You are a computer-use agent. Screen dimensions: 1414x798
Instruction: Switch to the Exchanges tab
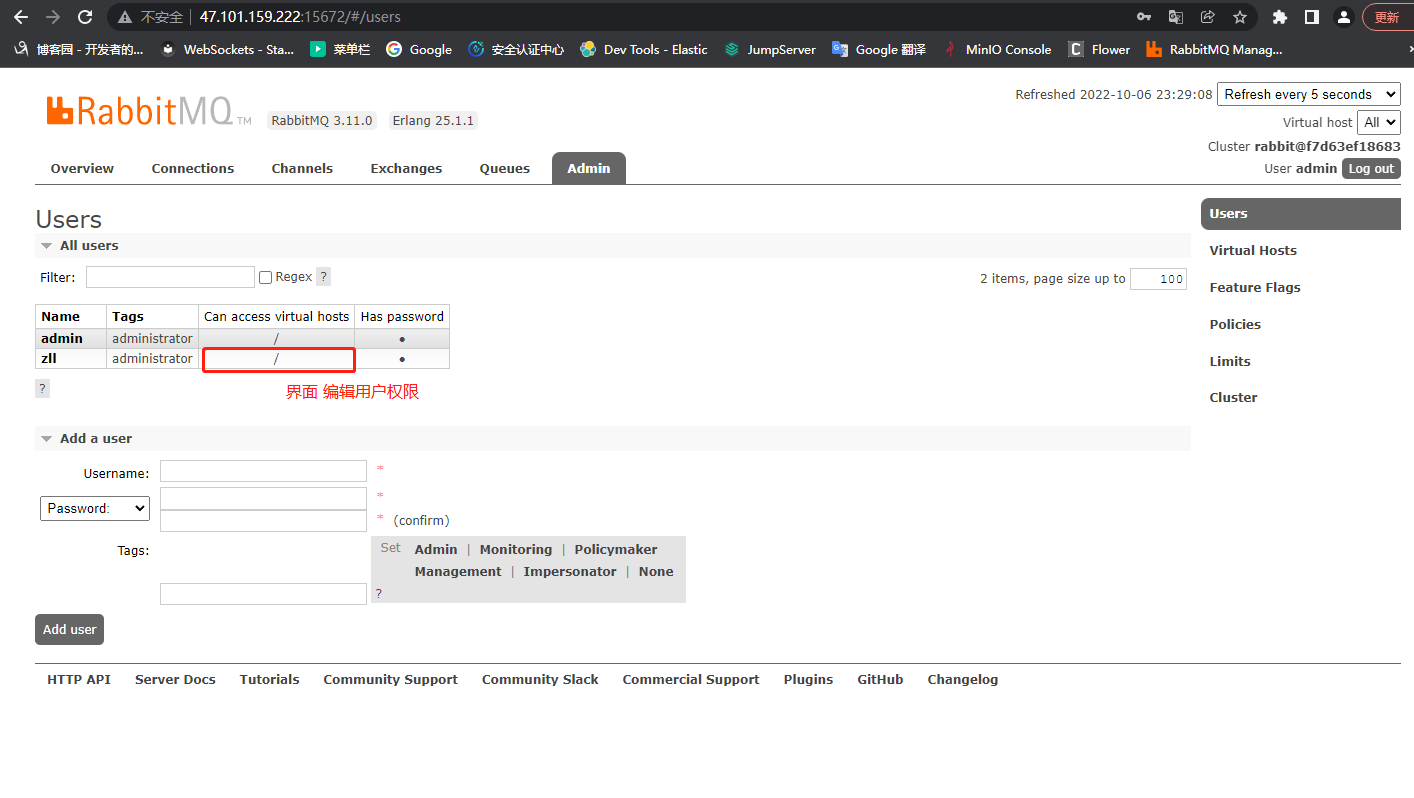[x=406, y=168]
